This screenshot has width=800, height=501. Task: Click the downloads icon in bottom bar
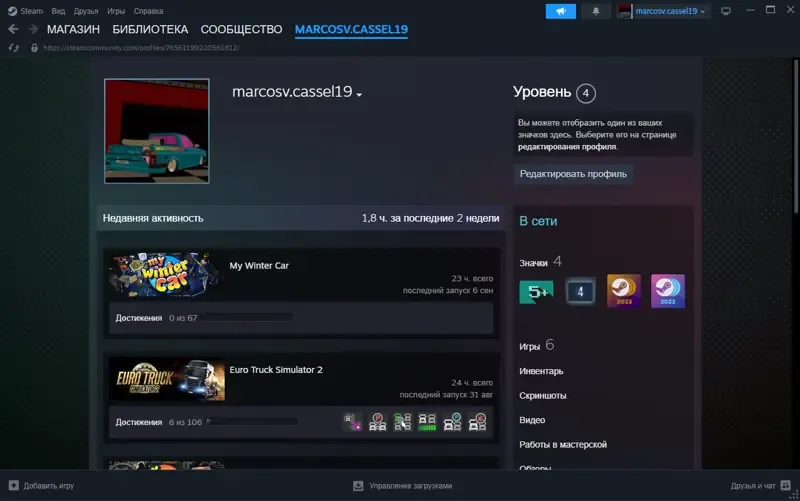point(358,486)
